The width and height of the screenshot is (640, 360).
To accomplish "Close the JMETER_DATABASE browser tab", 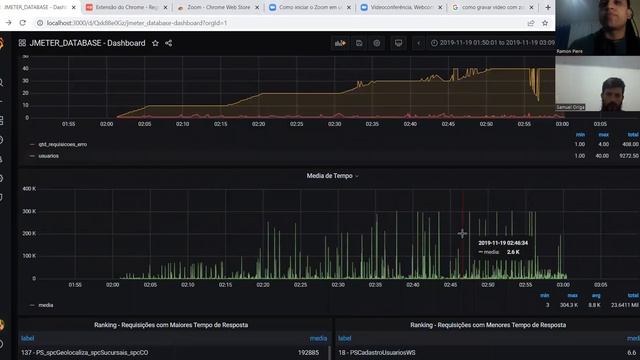I will point(73,7).
